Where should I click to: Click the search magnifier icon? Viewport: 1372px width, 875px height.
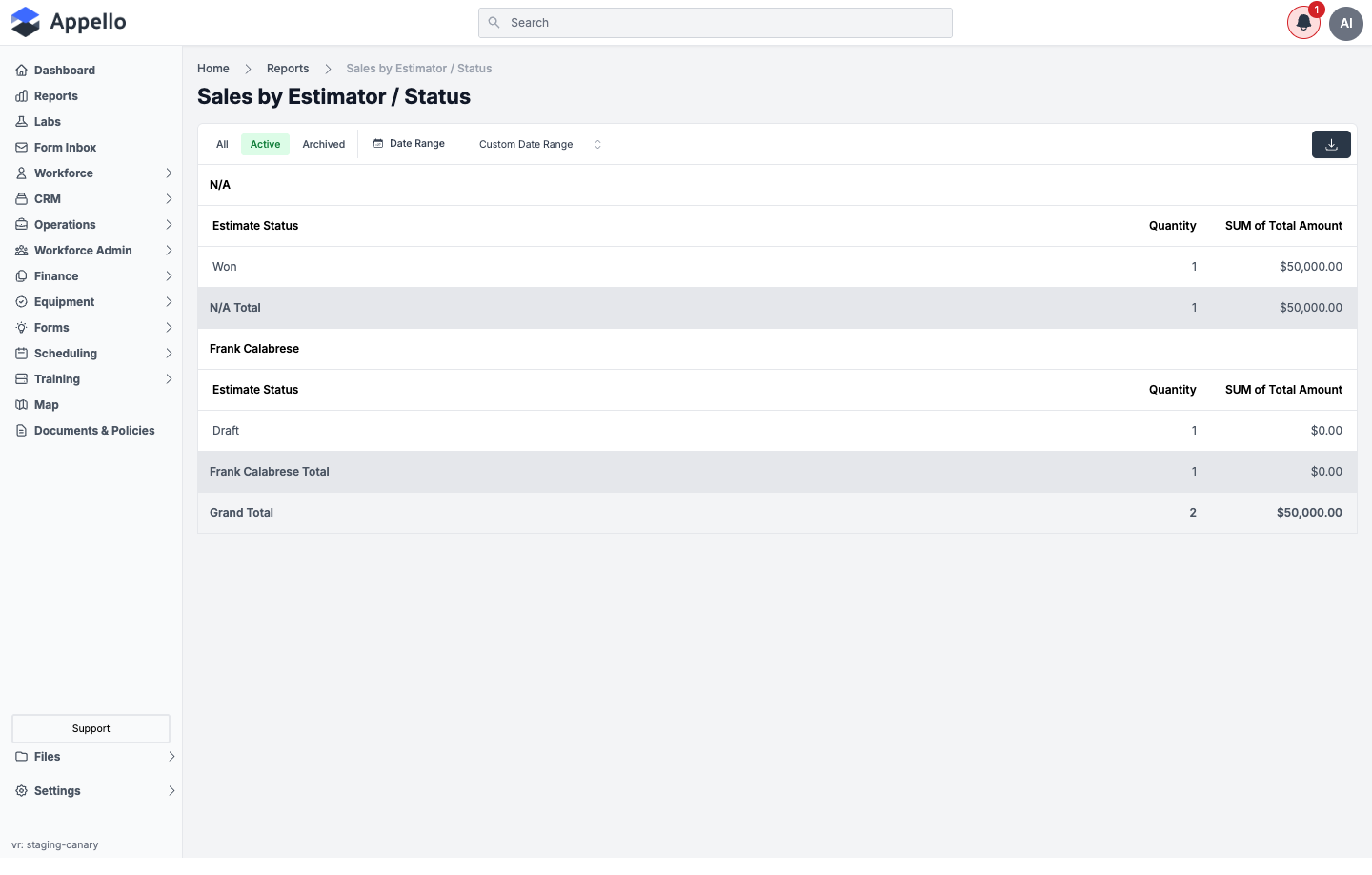[494, 23]
